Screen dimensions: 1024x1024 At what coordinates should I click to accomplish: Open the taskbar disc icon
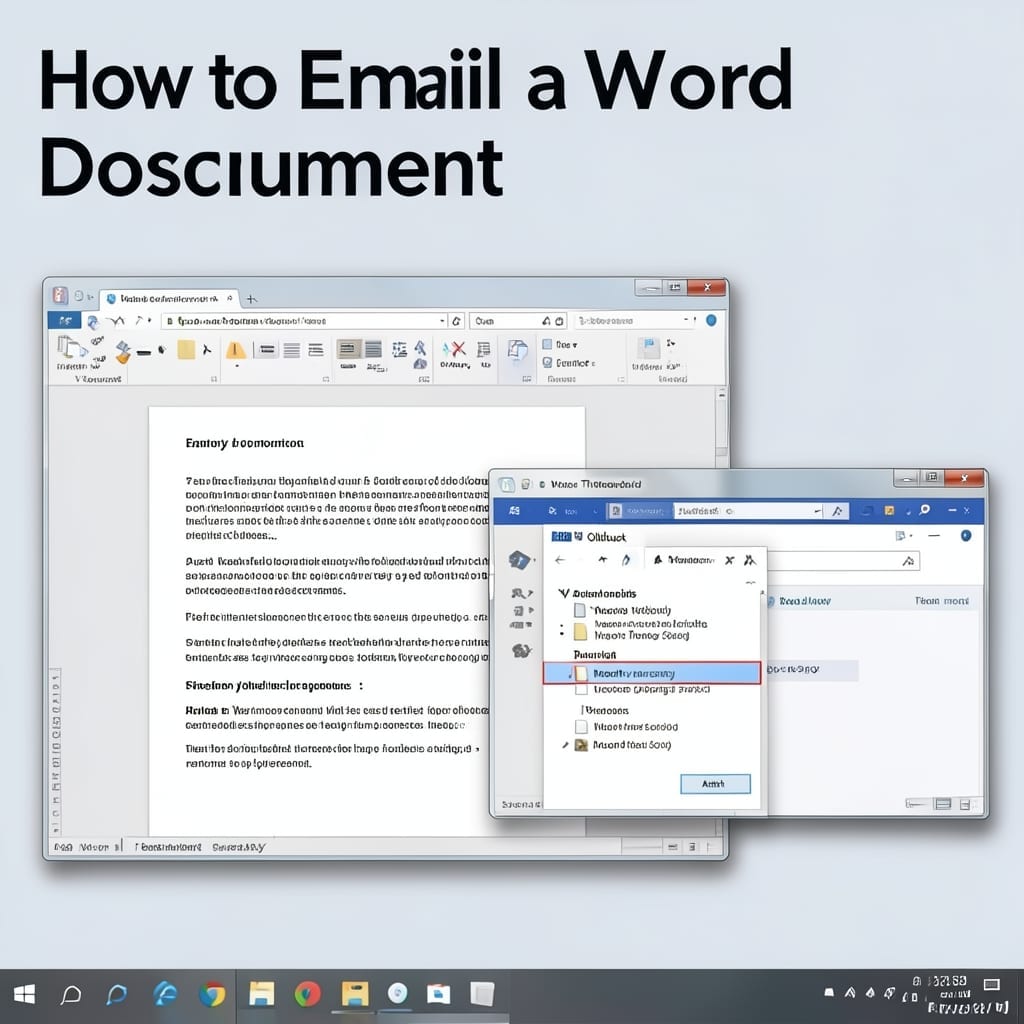point(397,994)
